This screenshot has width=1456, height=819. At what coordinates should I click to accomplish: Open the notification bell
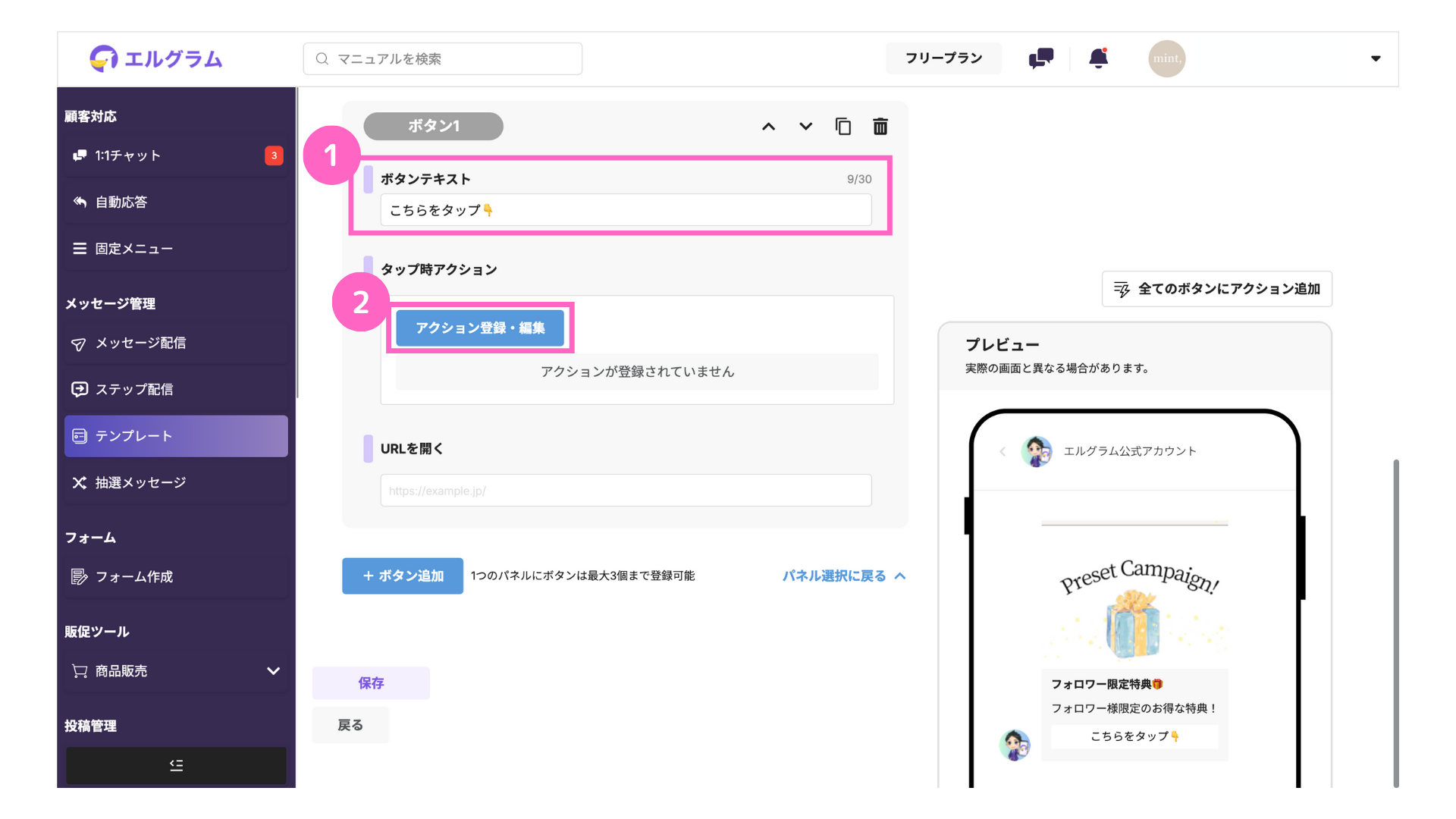point(1098,58)
